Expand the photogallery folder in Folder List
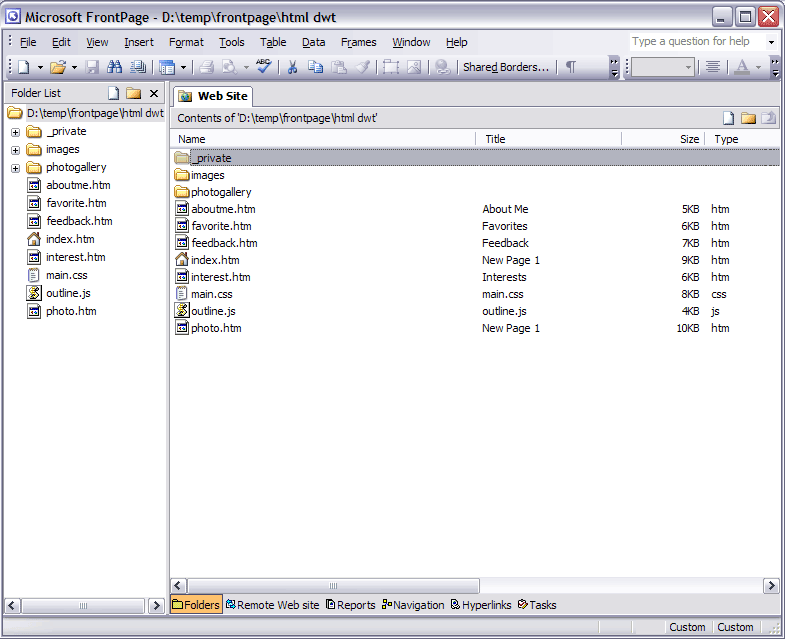785x639 pixels. 16,168
